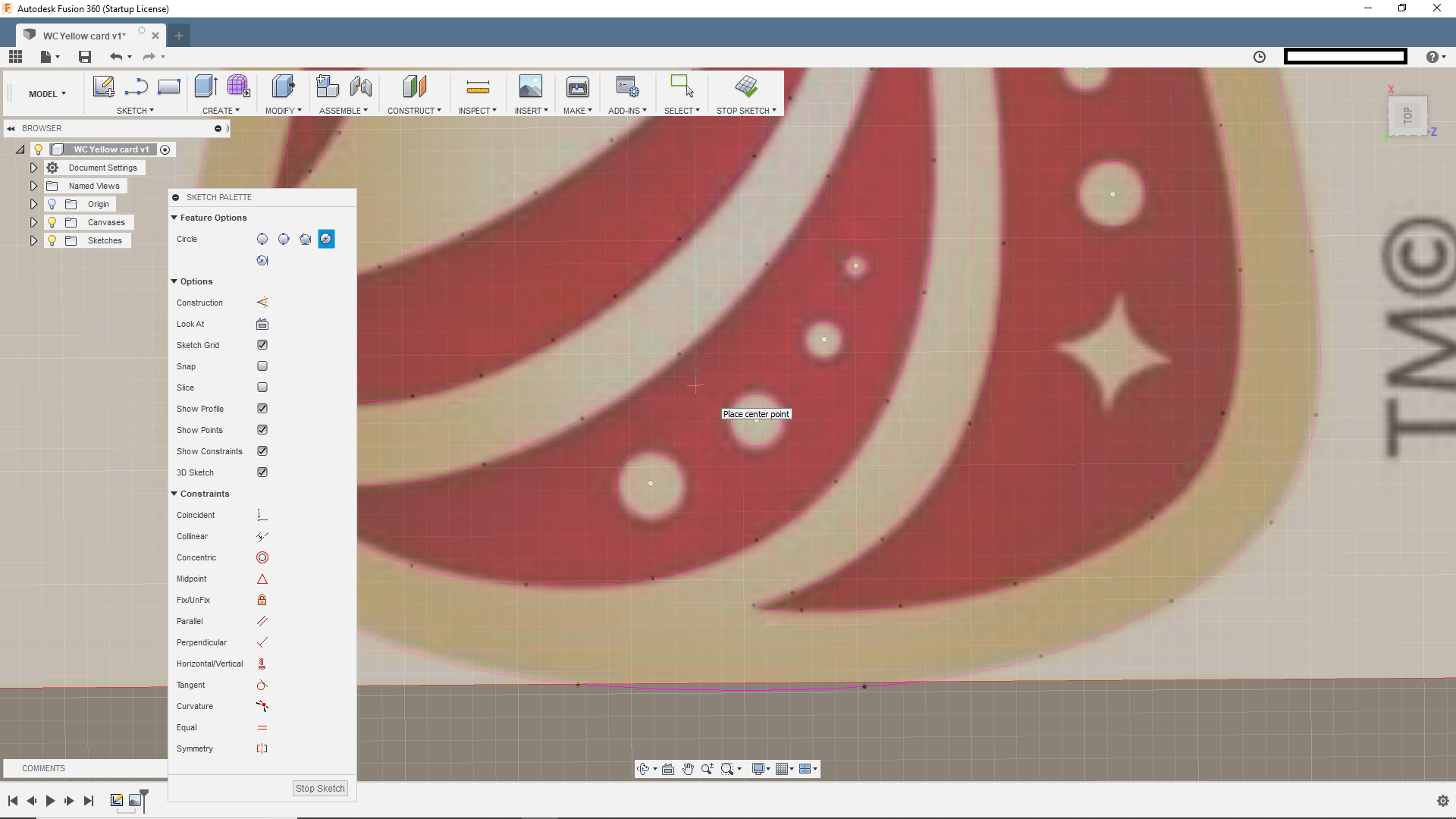Apply the Coincident constraint
The width and height of the screenshot is (1456, 819).
(x=262, y=515)
